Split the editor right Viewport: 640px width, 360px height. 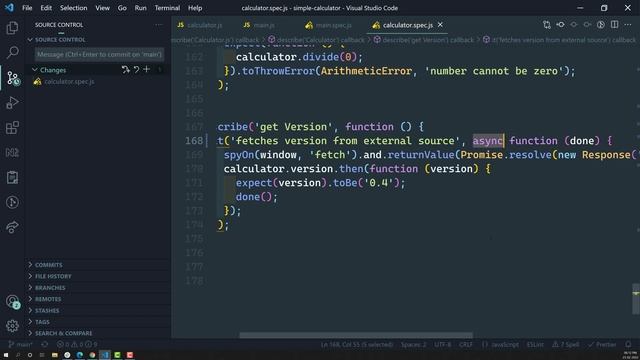(614, 25)
